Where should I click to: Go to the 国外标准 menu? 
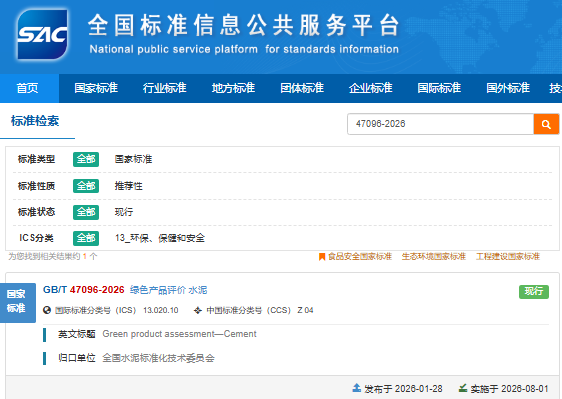(x=508, y=88)
